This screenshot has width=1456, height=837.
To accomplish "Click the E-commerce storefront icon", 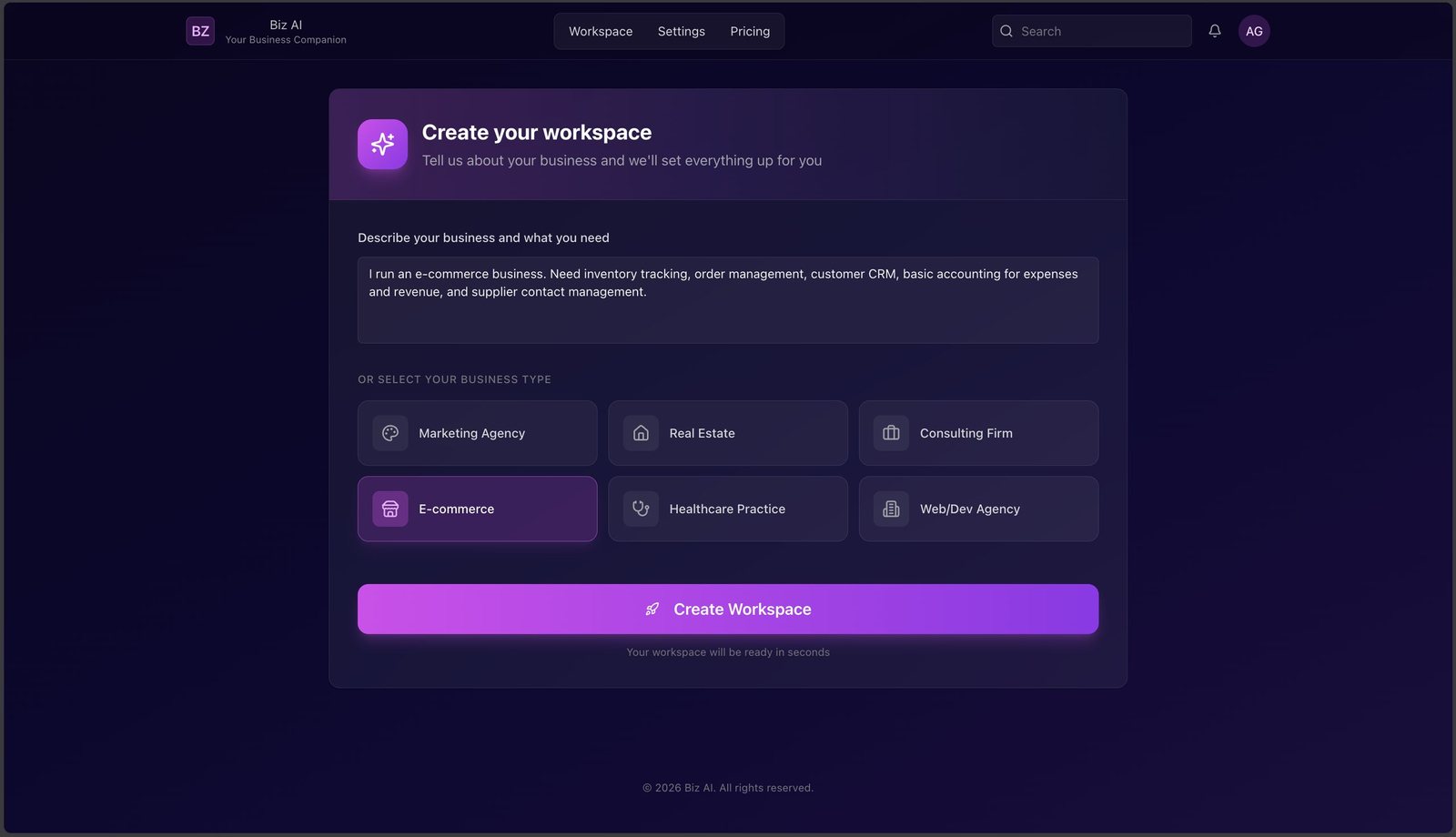I will [x=390, y=509].
